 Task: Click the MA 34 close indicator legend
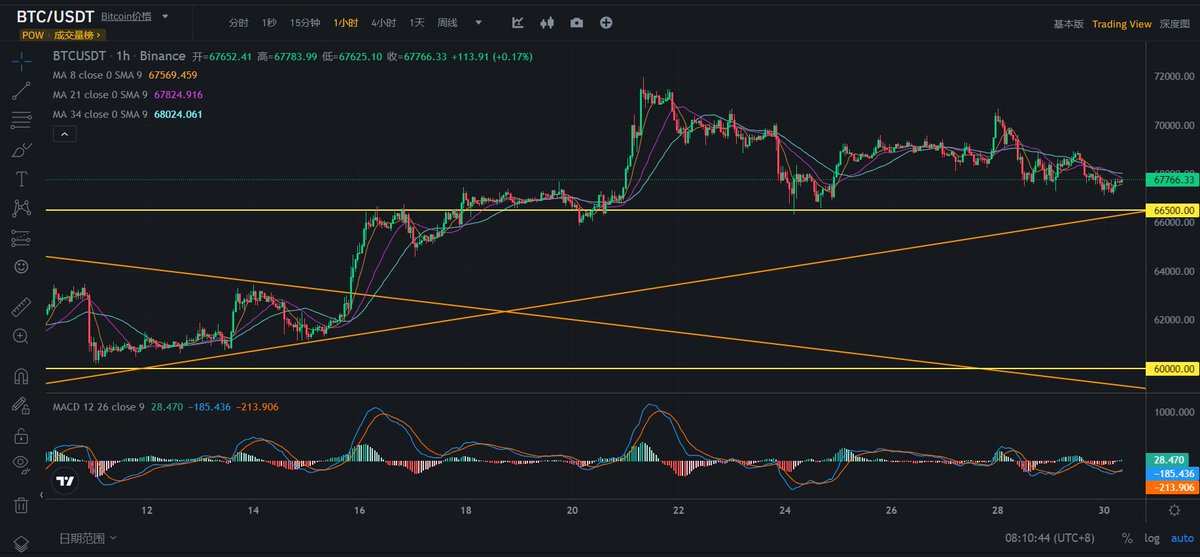click(102, 114)
